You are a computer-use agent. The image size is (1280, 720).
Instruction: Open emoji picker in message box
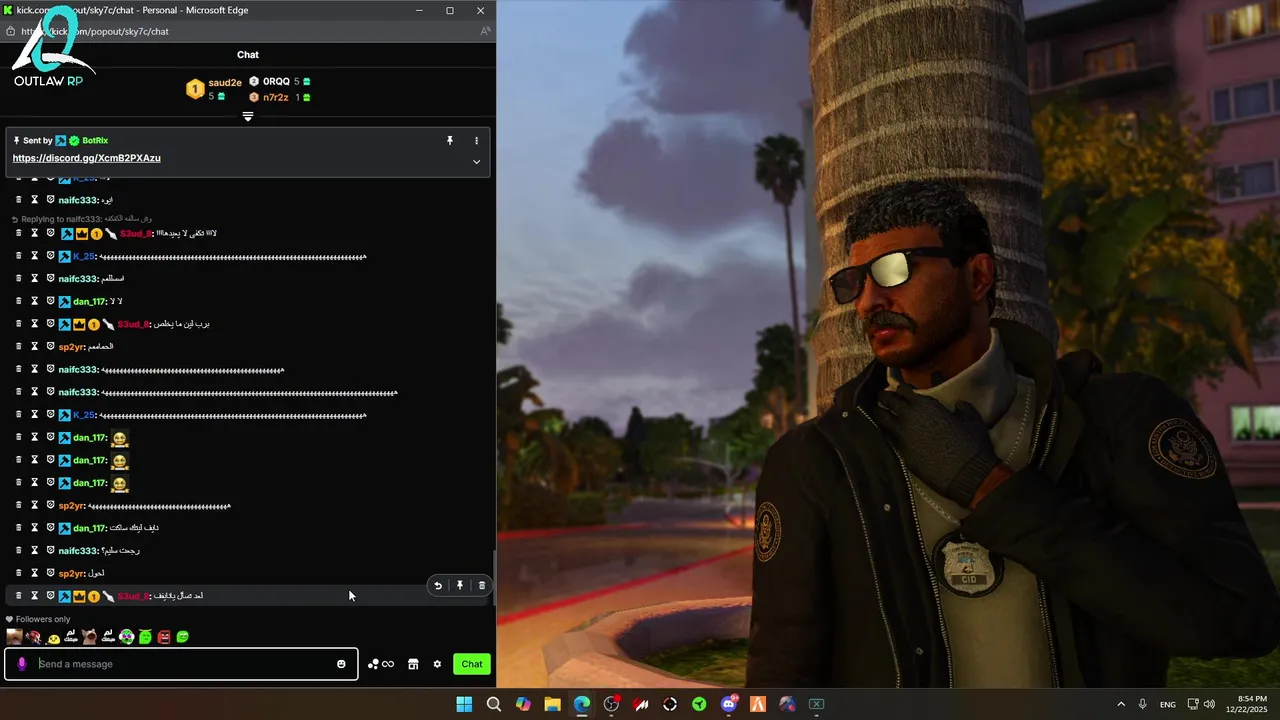click(x=341, y=664)
